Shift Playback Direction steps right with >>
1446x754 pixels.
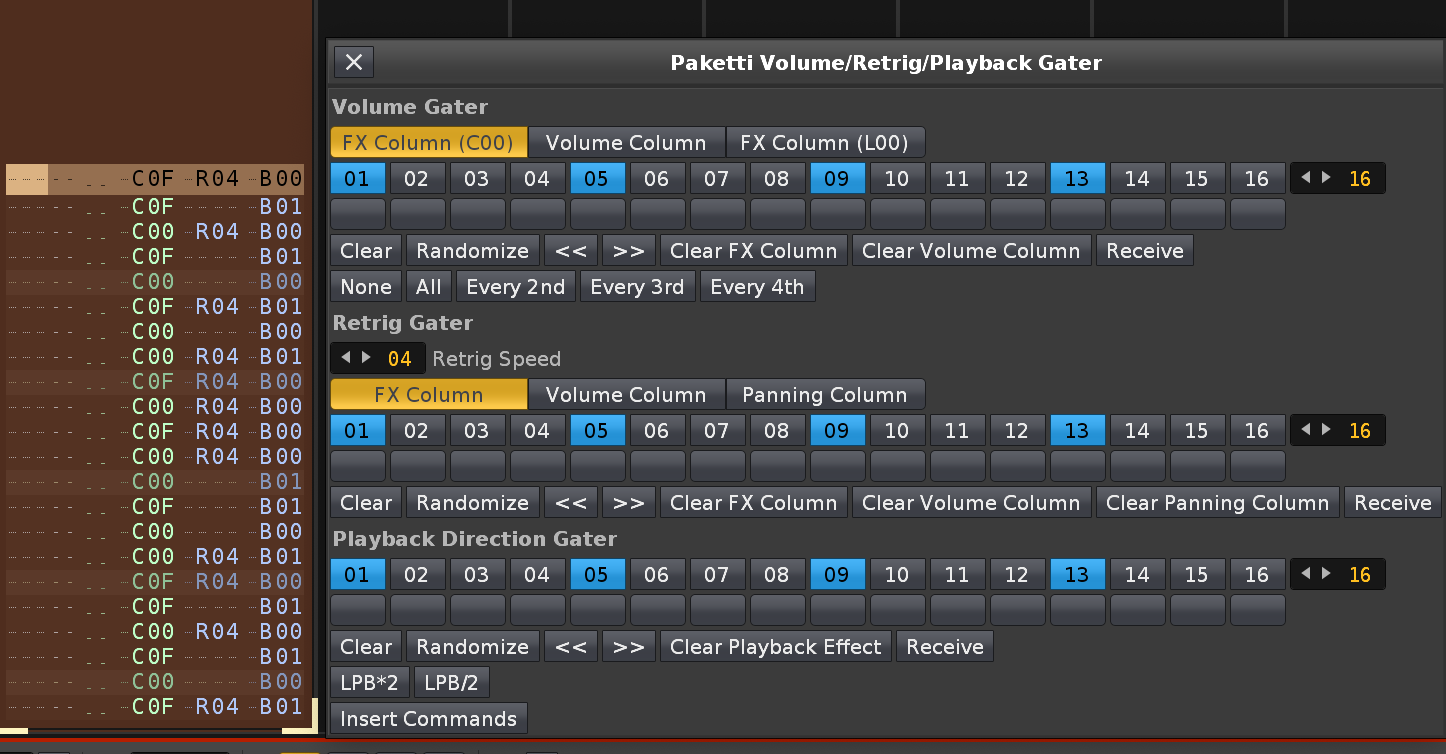tap(629, 647)
